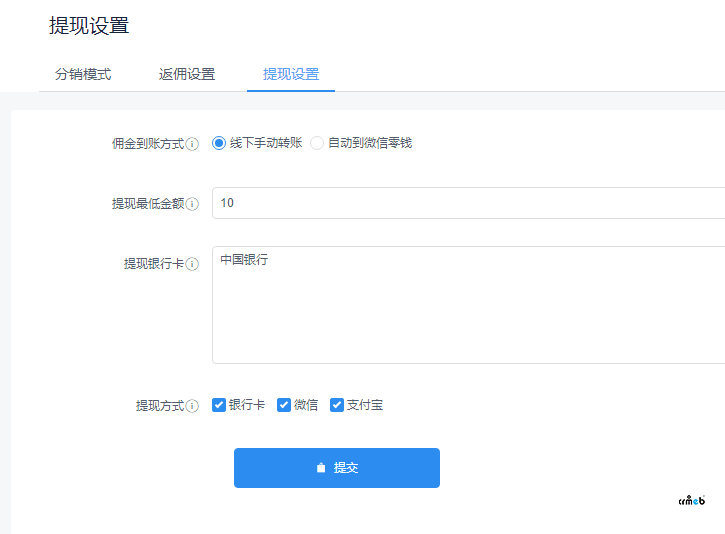Open the 分销模式 tab
Viewport: 725px width, 534px height.
[x=83, y=74]
